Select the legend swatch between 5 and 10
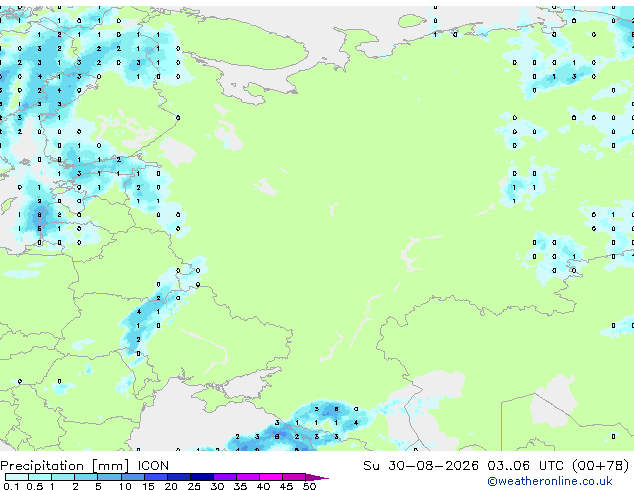Screen dimensions: 634x490 [110, 477]
